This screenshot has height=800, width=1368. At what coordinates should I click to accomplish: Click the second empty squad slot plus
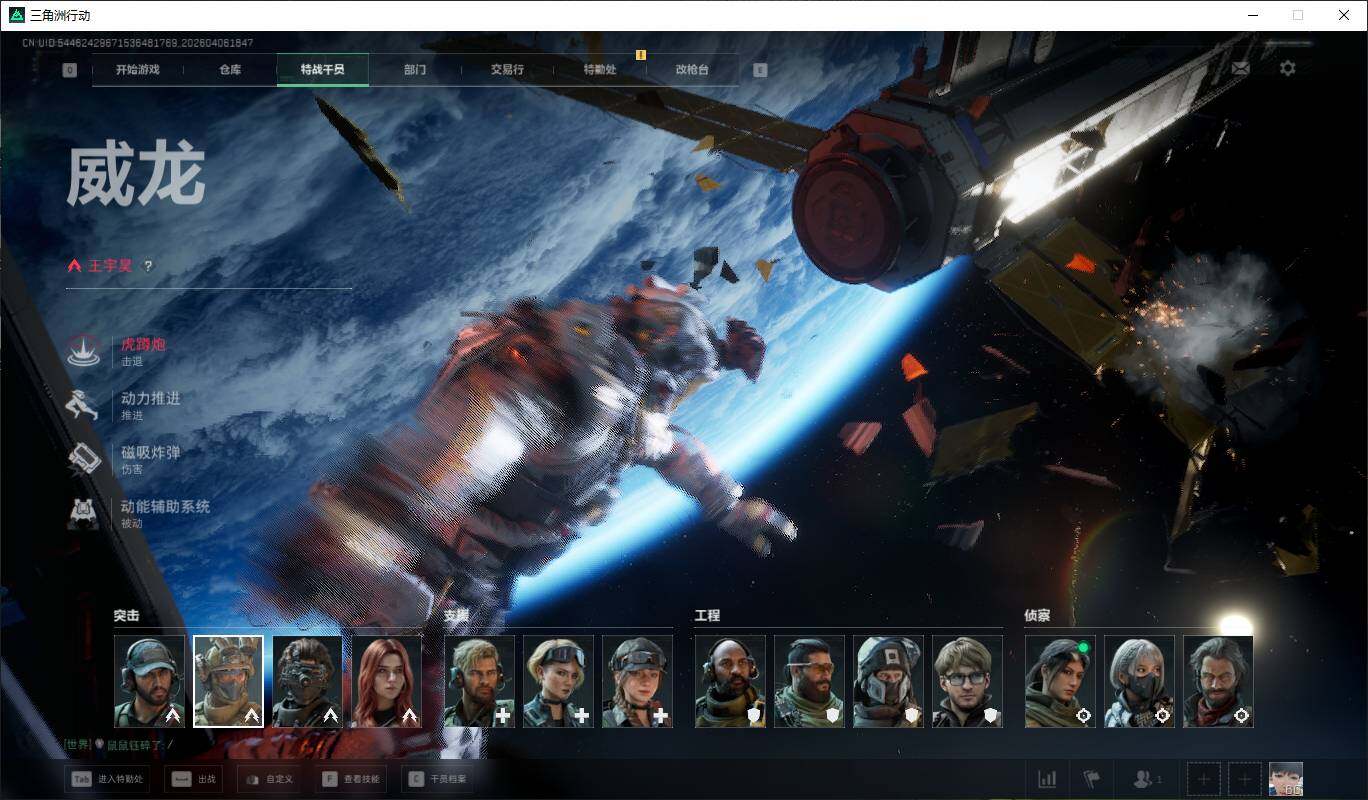(1244, 779)
